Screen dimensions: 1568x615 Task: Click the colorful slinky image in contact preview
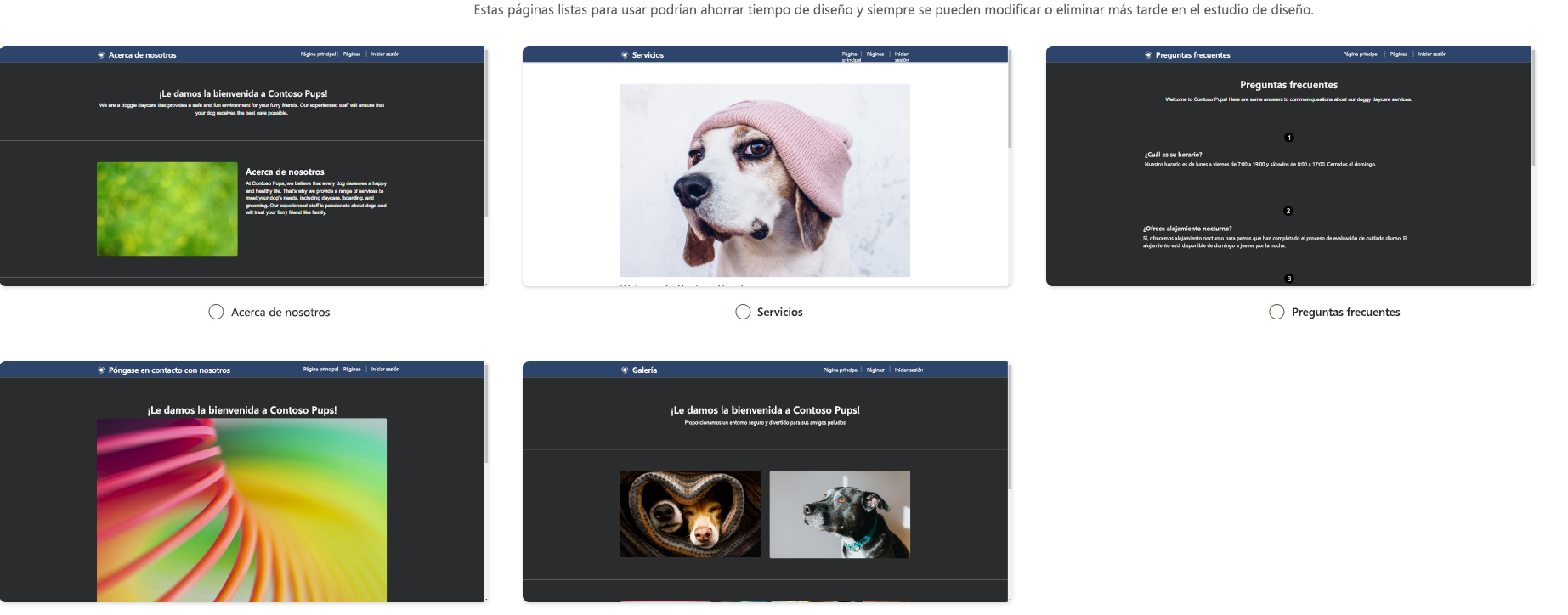(x=241, y=510)
